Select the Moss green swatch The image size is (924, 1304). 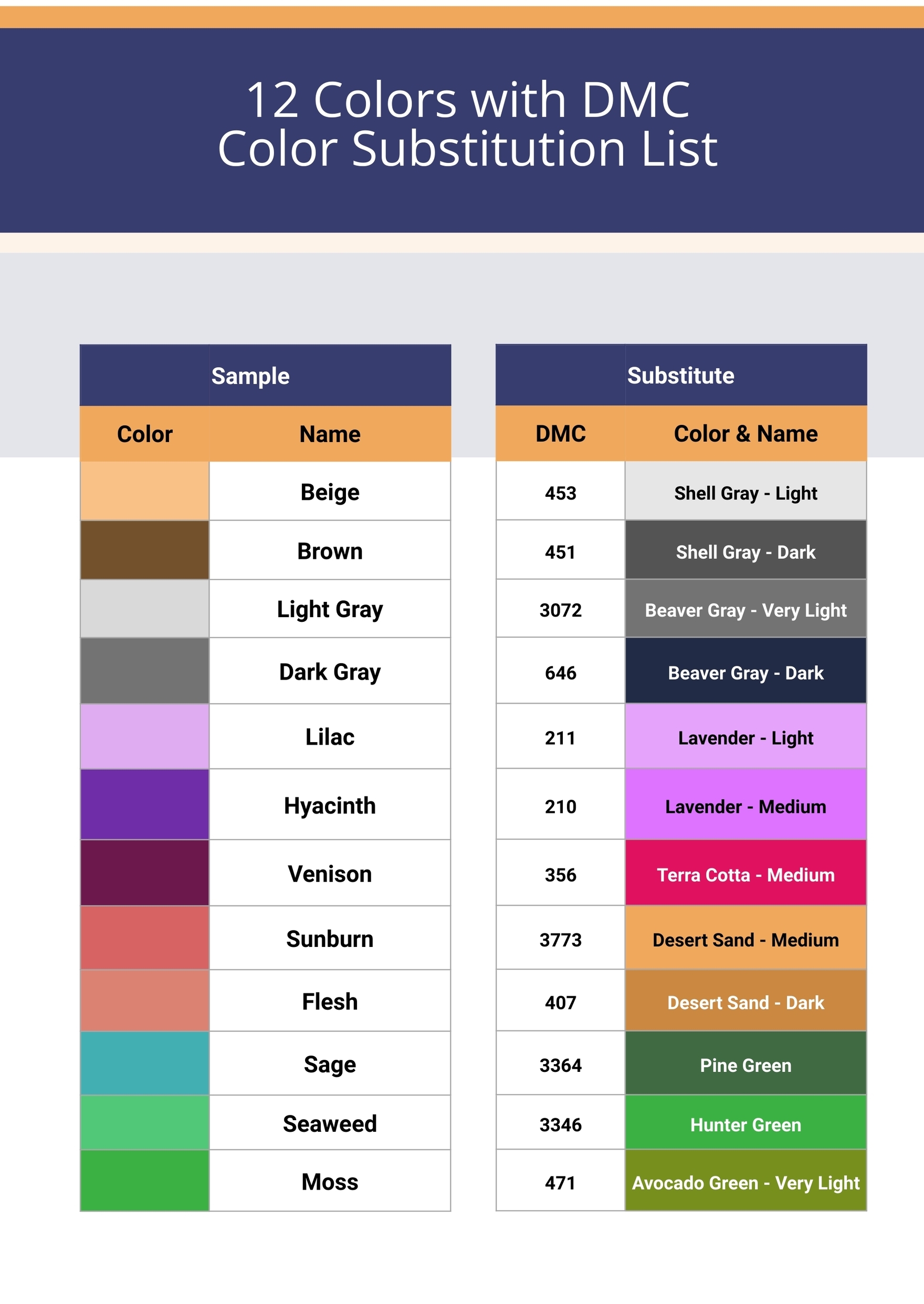point(144,1180)
